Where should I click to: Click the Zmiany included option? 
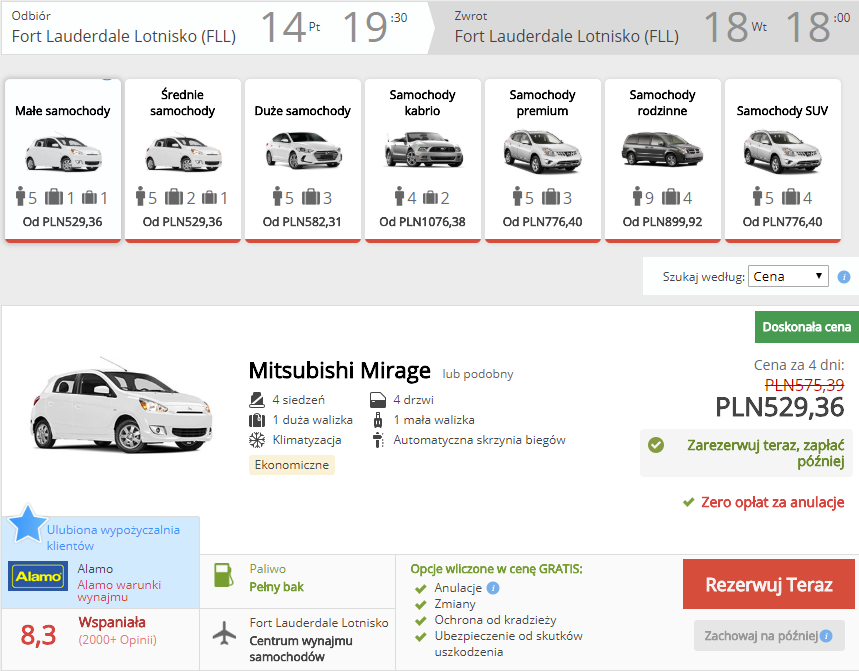pos(455,604)
